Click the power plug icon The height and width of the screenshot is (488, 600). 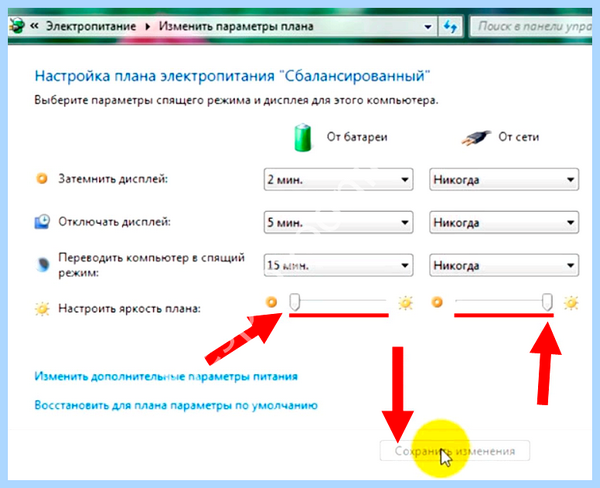tap(476, 138)
